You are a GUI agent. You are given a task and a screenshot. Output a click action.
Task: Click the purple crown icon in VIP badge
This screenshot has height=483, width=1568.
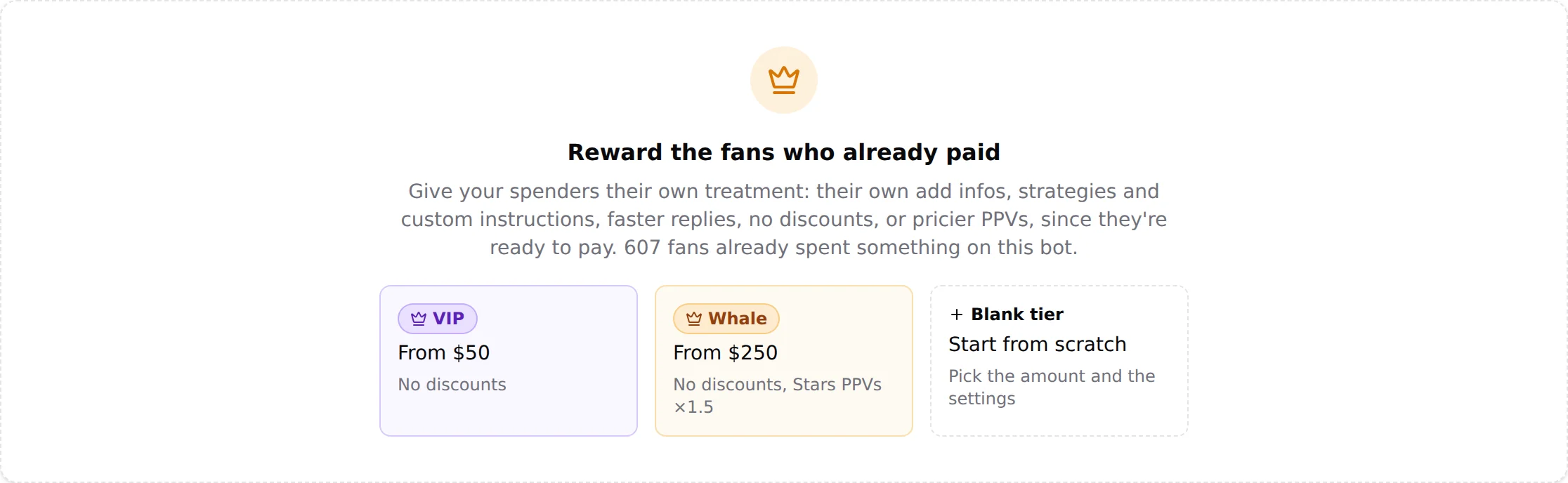point(419,319)
